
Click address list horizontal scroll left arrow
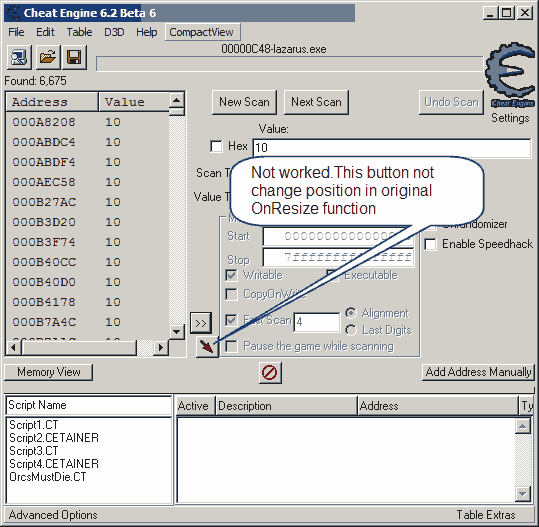(x=13, y=348)
